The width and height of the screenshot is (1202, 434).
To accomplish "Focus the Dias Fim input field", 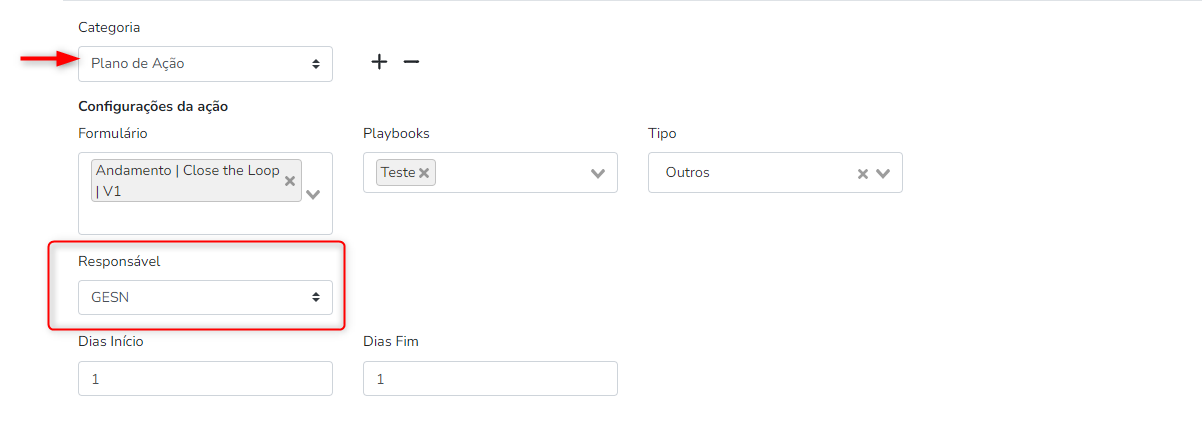I will tap(490, 379).
